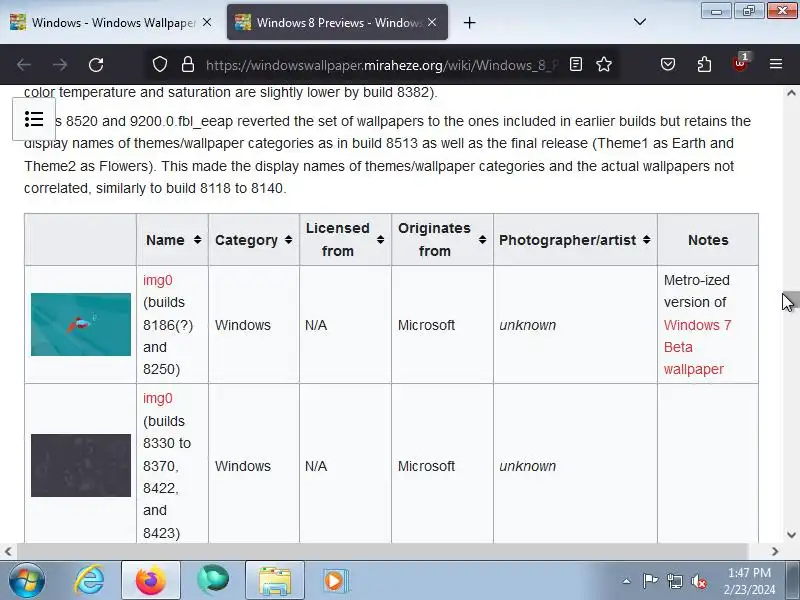Click the address bar URL field
The height and width of the screenshot is (600, 800).
pyautogui.click(x=382, y=65)
